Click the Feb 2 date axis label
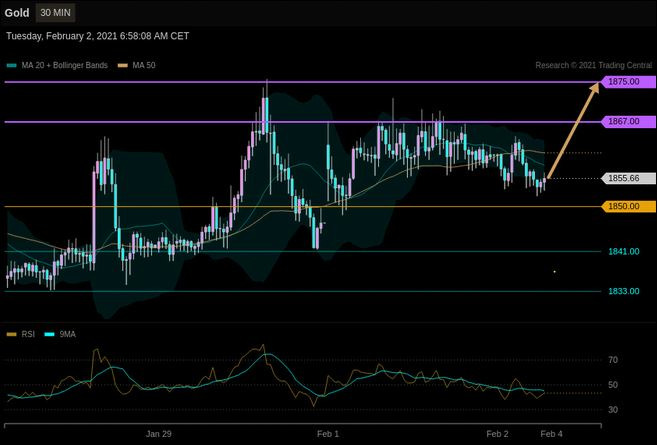 click(497, 434)
